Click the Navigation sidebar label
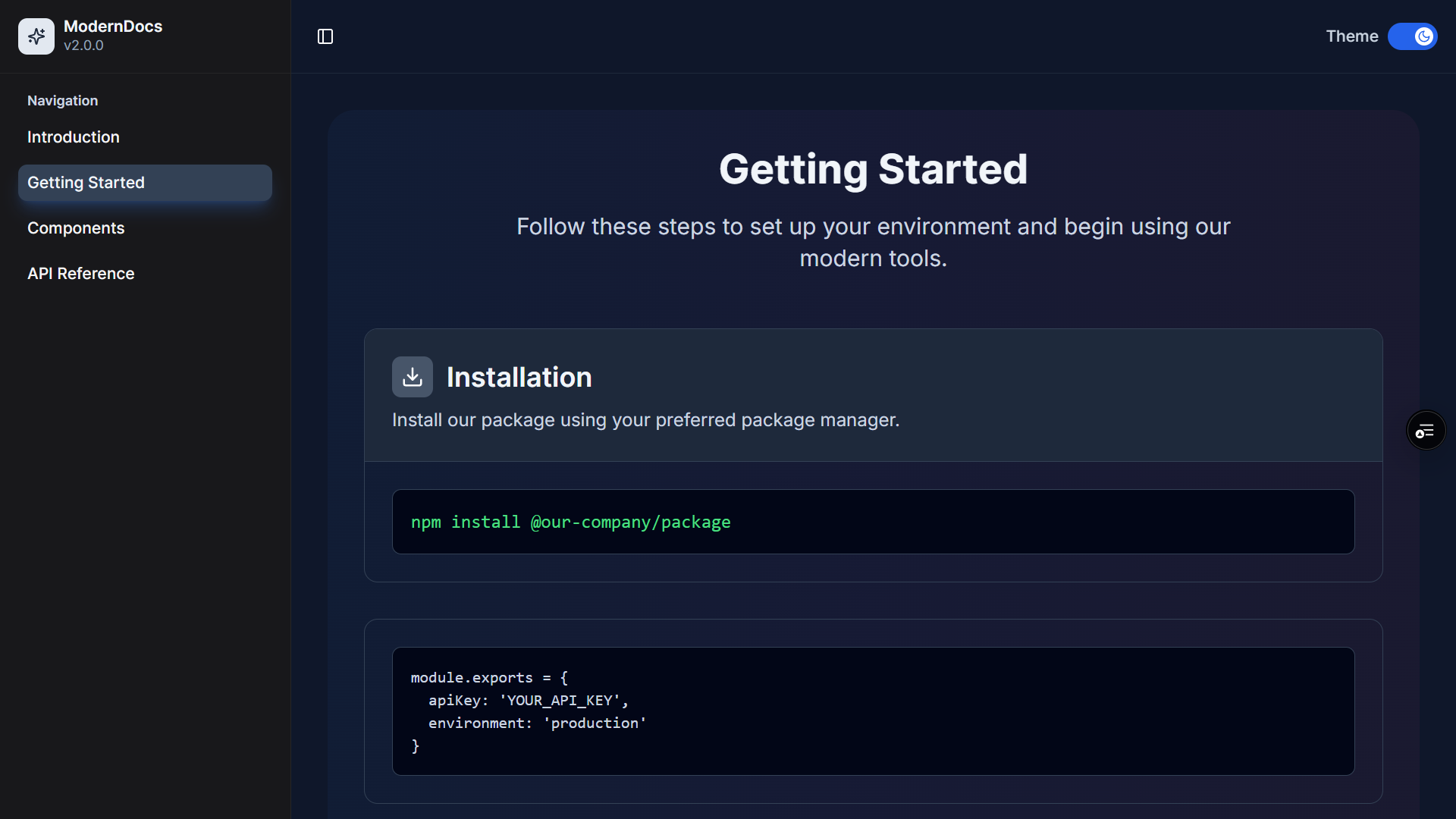Image resolution: width=1456 pixels, height=819 pixels. coord(62,101)
